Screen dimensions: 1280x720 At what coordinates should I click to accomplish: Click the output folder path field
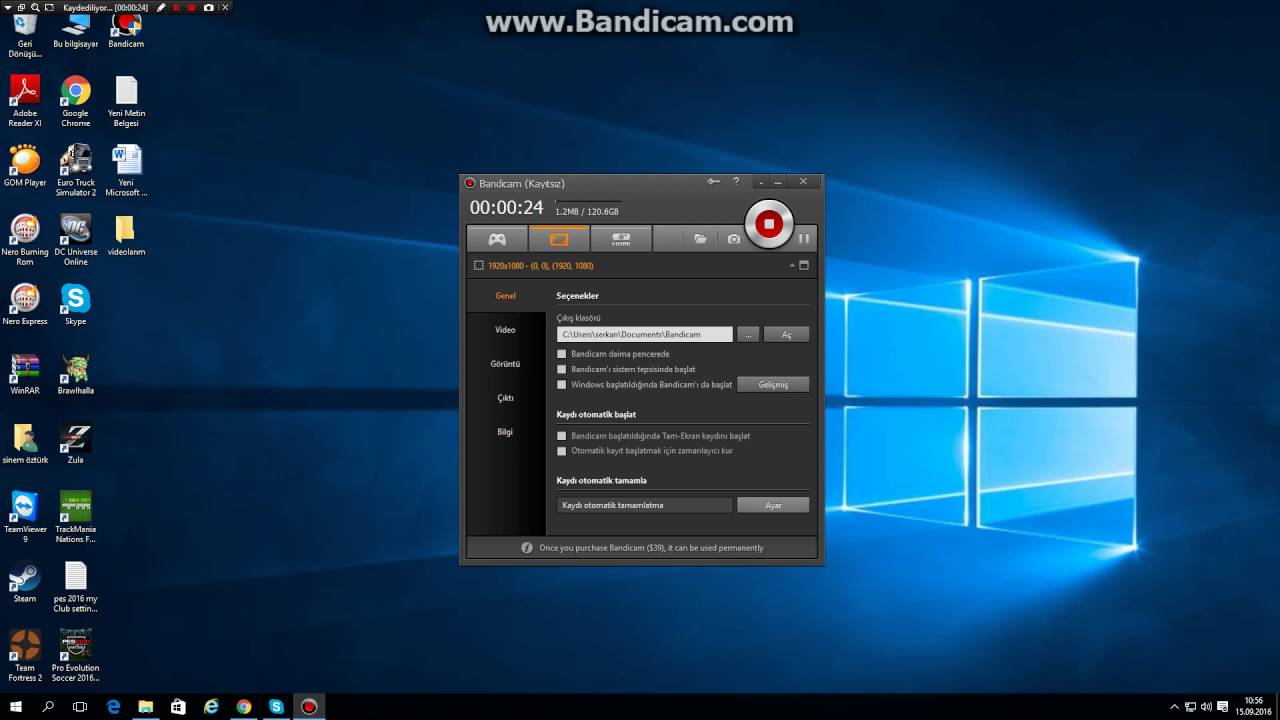click(645, 334)
